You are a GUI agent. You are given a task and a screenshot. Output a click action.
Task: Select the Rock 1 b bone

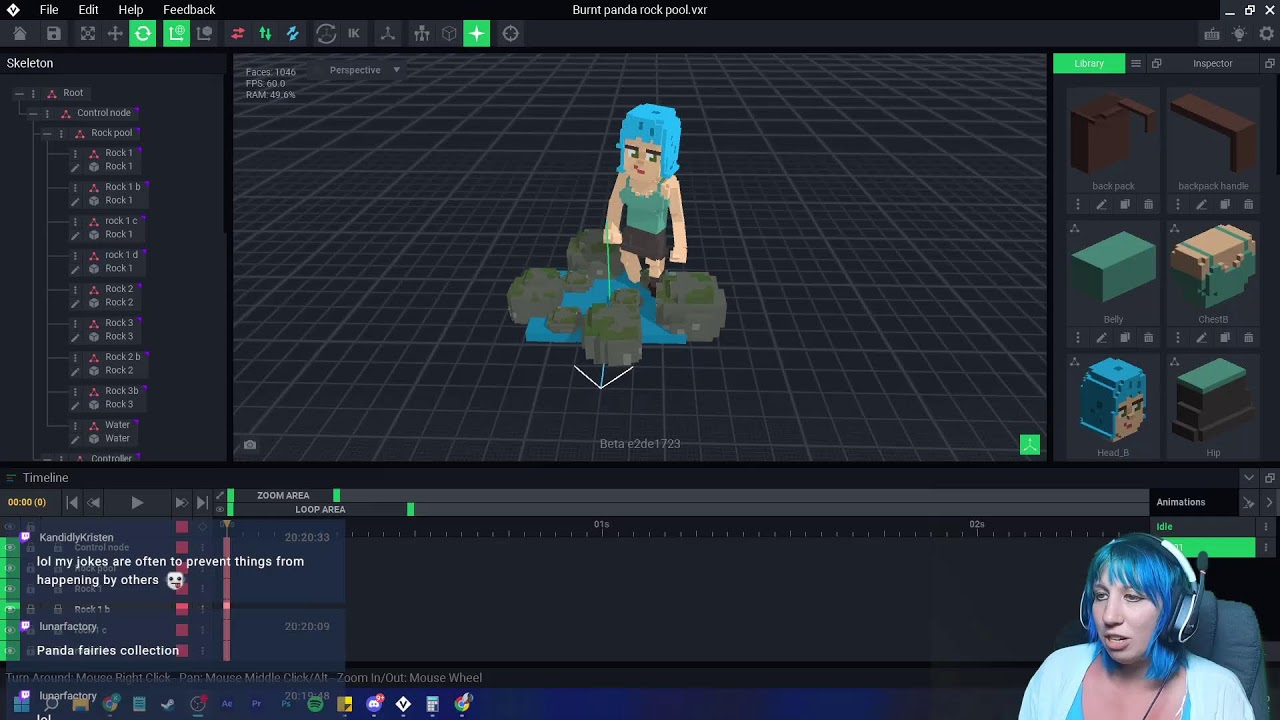tap(122, 187)
